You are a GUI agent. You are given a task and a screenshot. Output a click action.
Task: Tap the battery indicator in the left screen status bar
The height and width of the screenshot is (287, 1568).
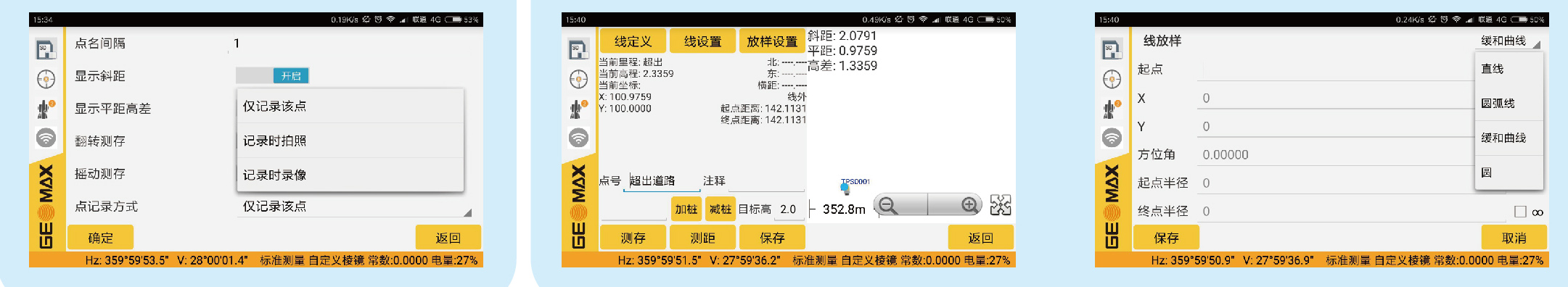[x=453, y=20]
